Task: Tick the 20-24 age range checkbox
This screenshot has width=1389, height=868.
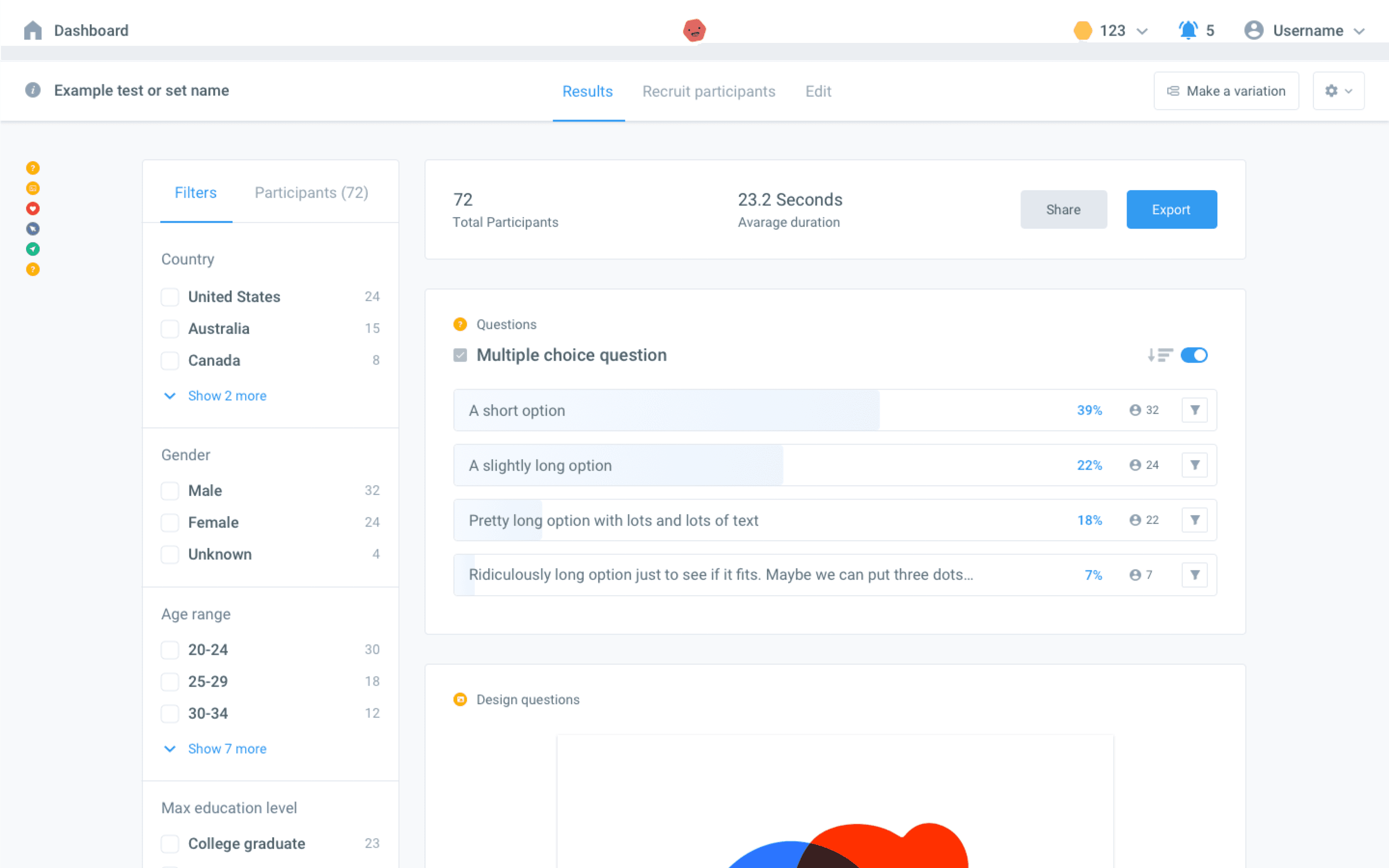Action: pos(169,650)
